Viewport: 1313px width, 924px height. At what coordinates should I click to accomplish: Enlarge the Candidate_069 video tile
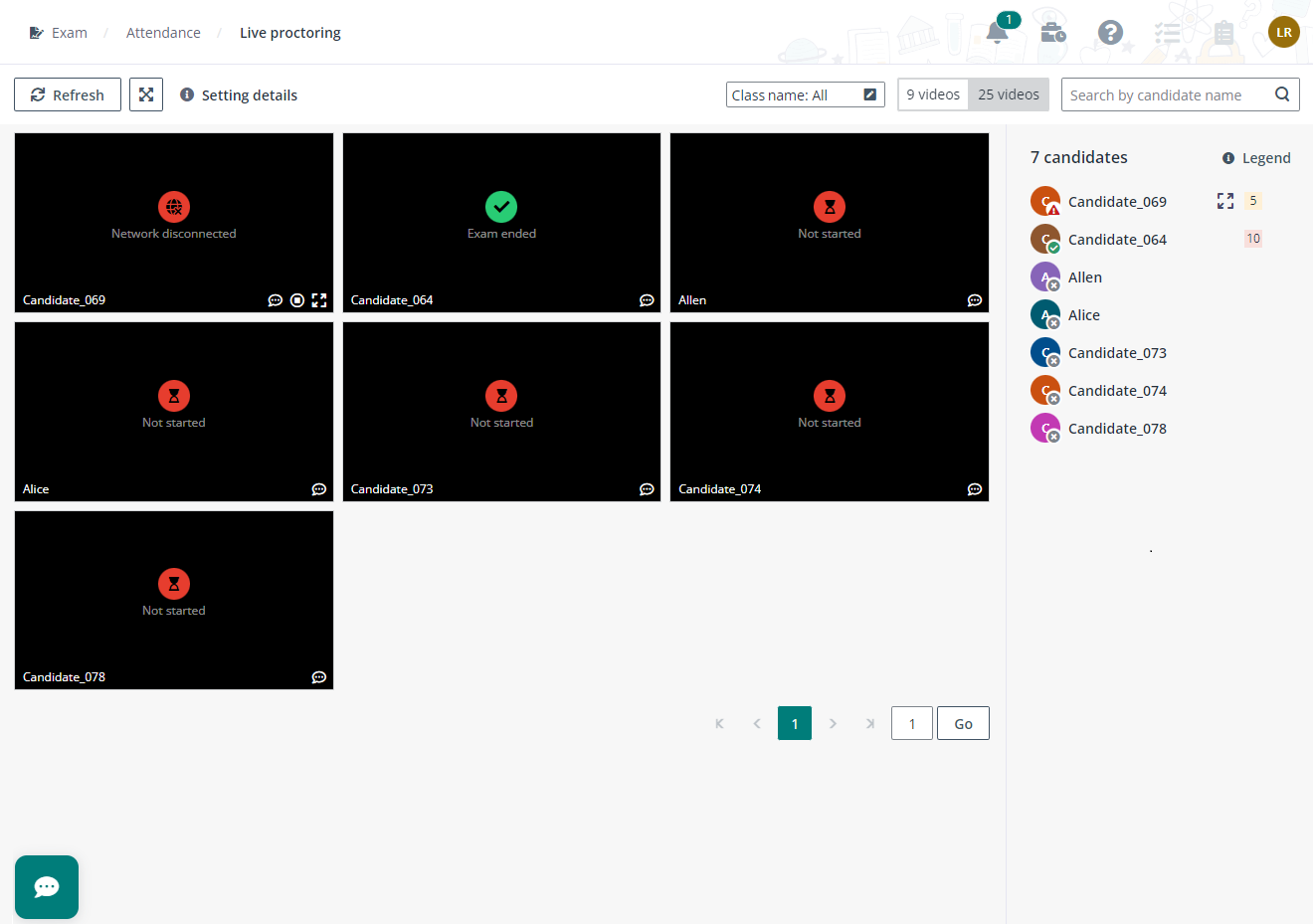(x=319, y=300)
